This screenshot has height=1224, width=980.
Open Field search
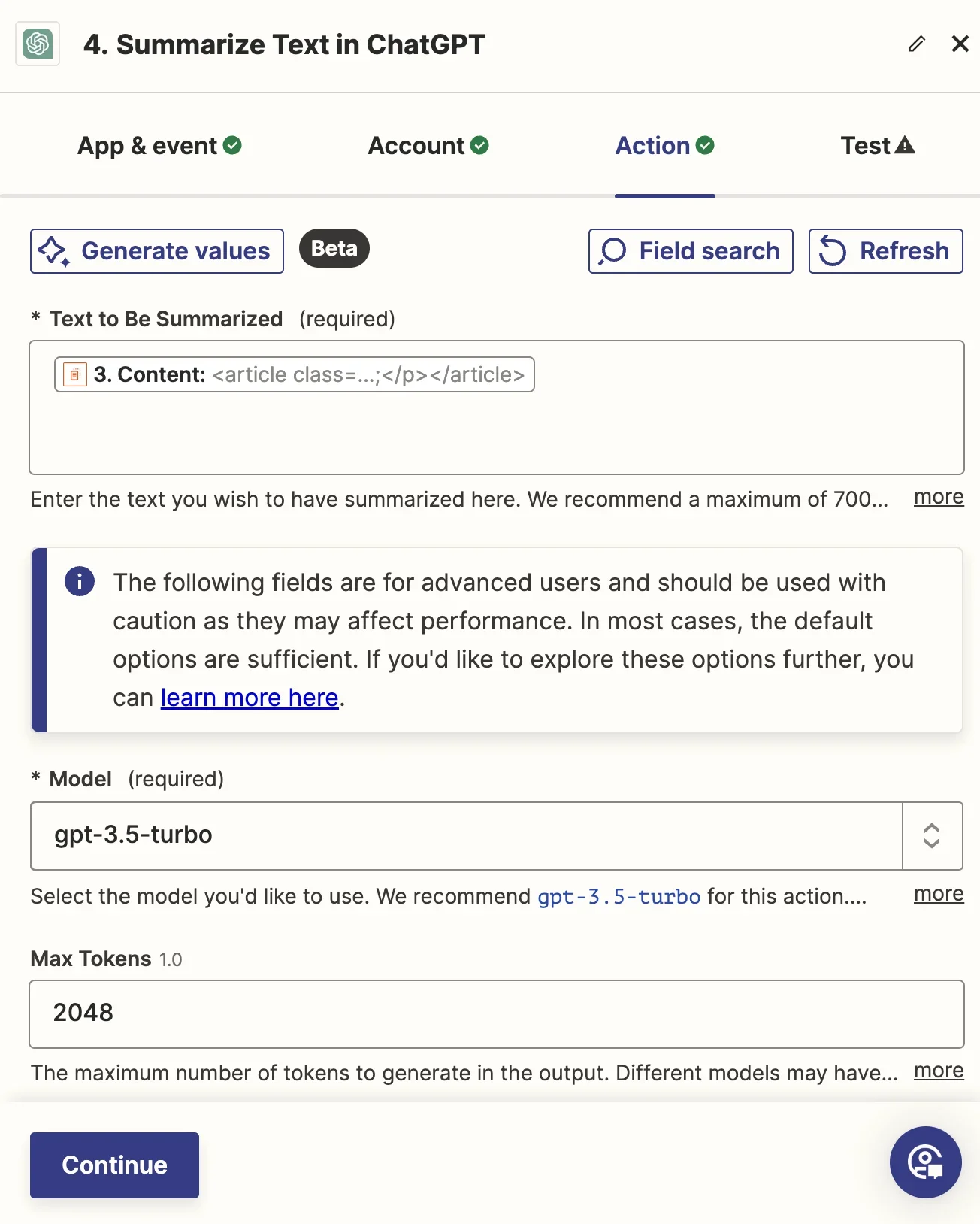tap(691, 251)
